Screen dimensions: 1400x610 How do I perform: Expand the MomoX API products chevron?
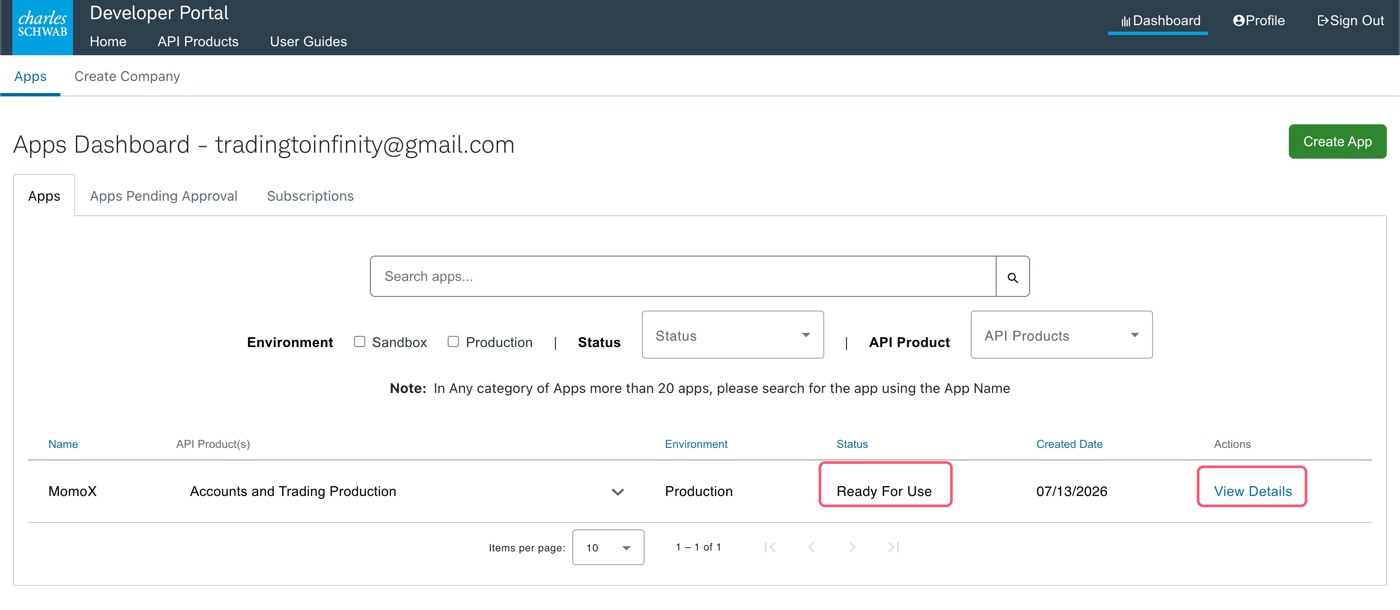(x=618, y=492)
